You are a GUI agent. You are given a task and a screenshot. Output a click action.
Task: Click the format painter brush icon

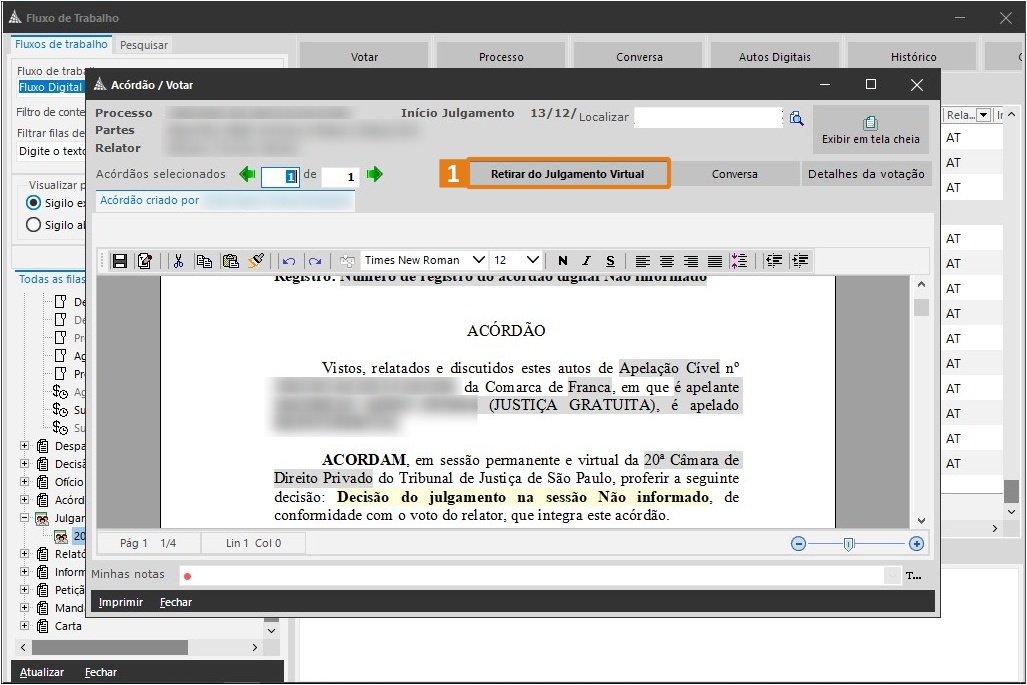(256, 261)
